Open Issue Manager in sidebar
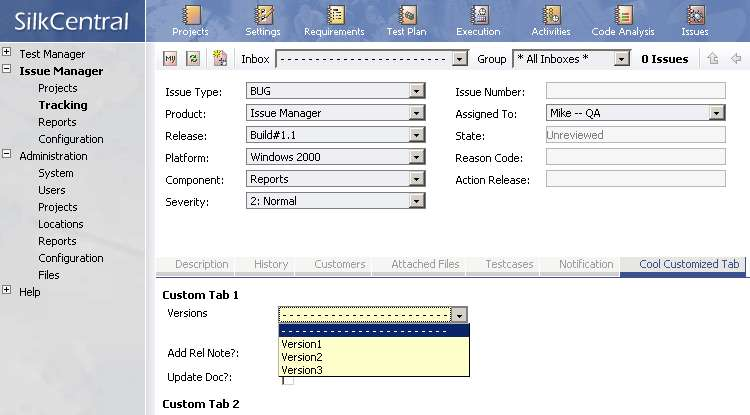 click(x=61, y=71)
